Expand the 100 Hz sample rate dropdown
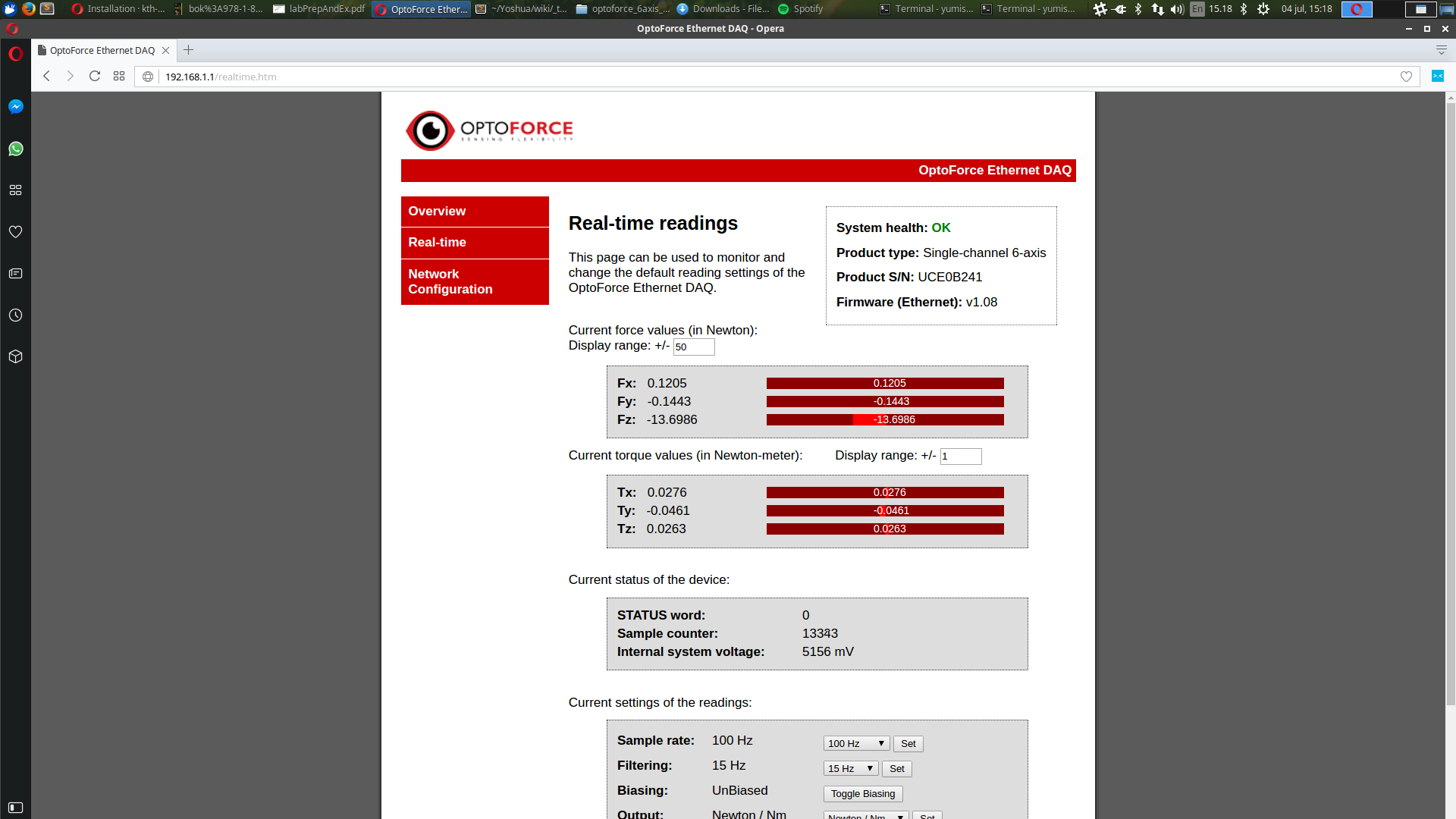Viewport: 1456px width, 819px height. [856, 744]
